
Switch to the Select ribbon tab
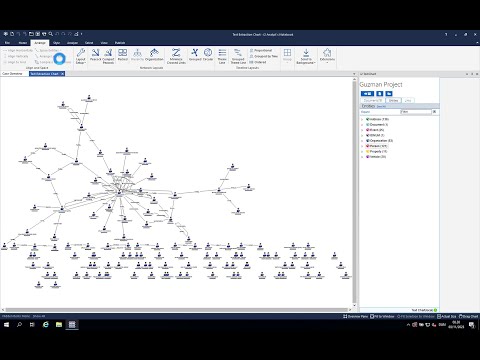click(89, 43)
